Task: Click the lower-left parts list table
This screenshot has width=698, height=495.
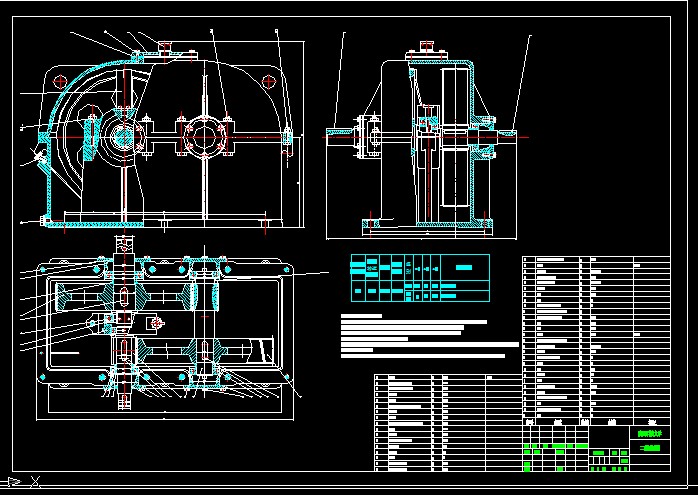Action: point(446,422)
